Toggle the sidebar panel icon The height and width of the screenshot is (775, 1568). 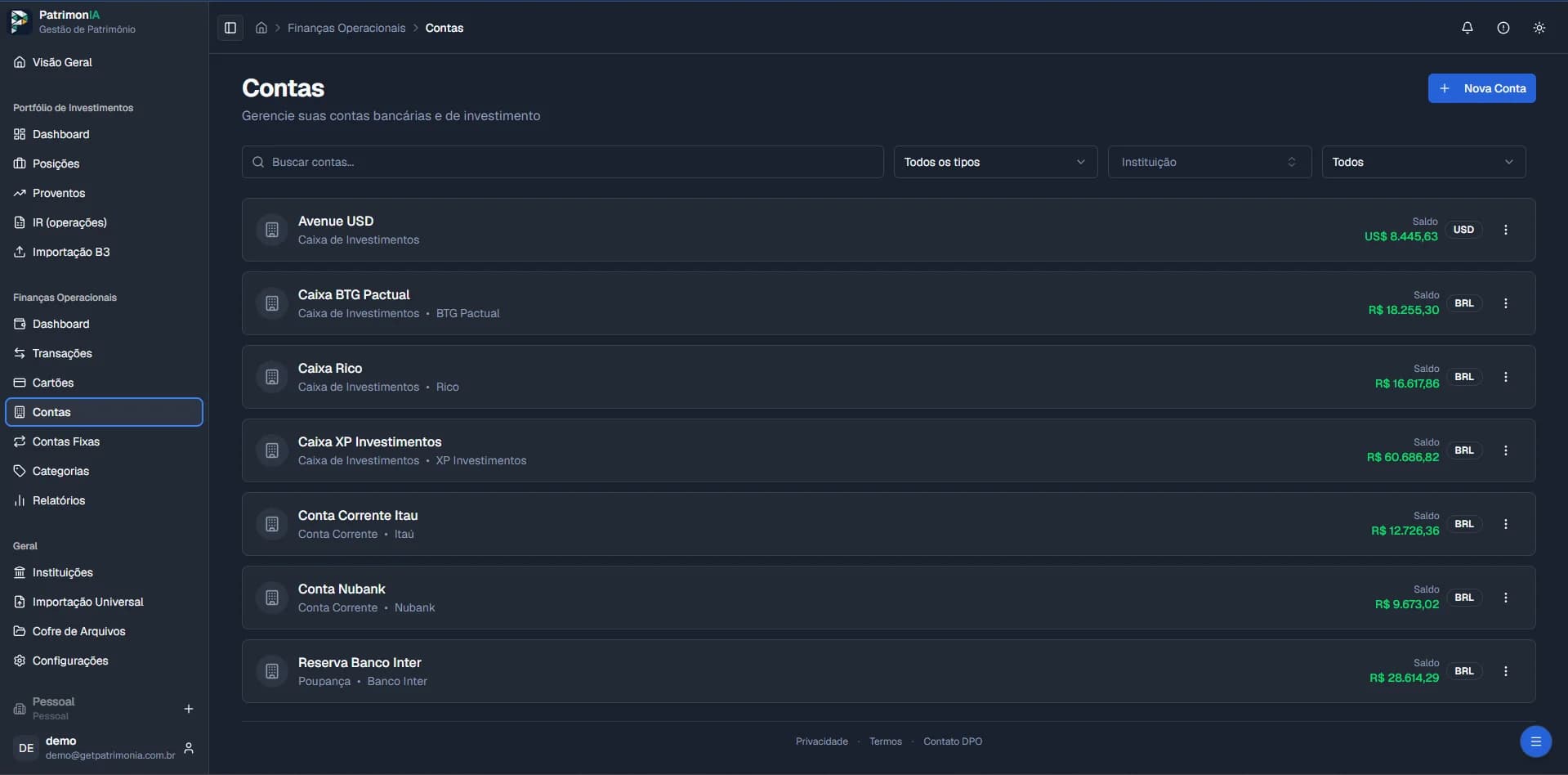(x=230, y=28)
